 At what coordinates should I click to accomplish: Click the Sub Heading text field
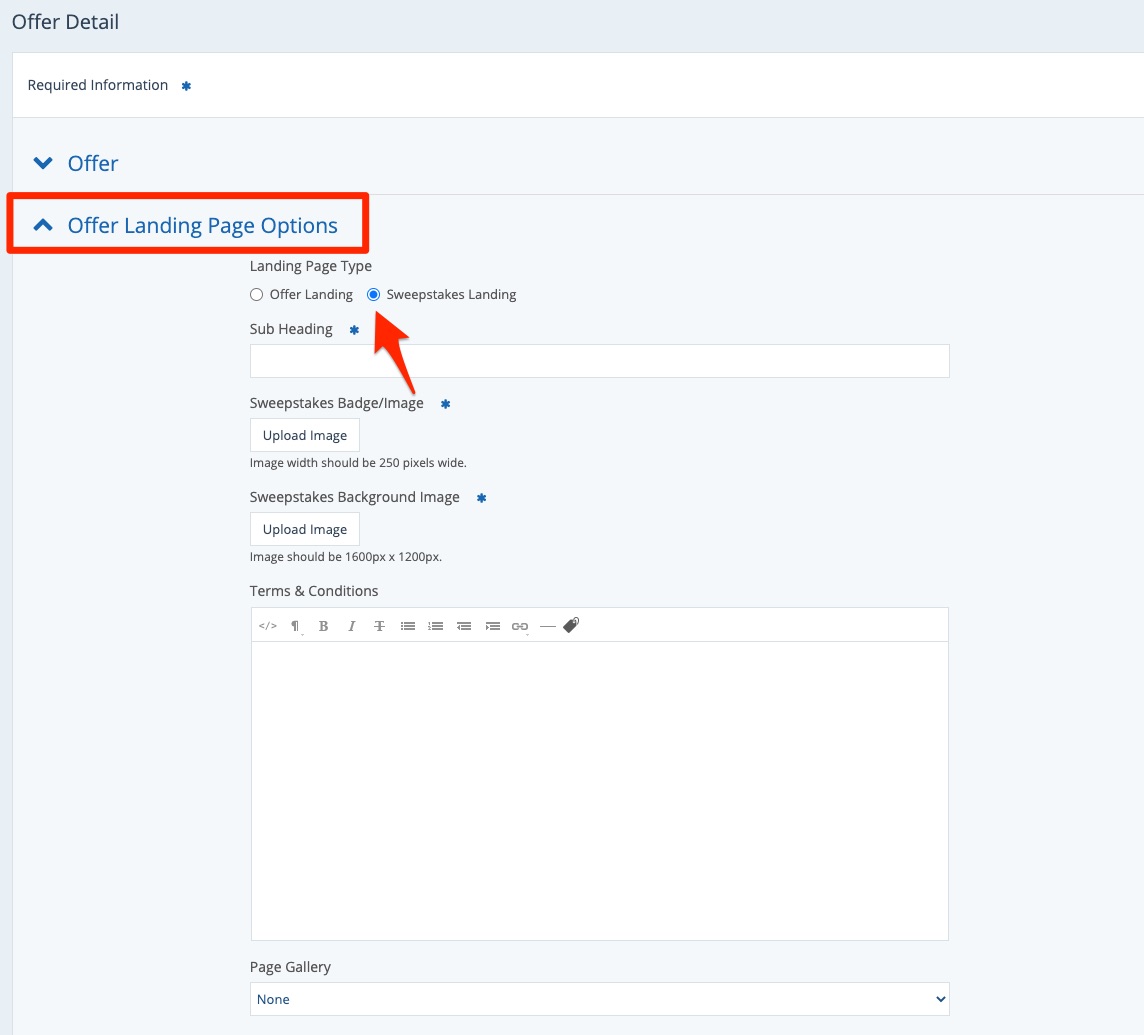[599, 361]
